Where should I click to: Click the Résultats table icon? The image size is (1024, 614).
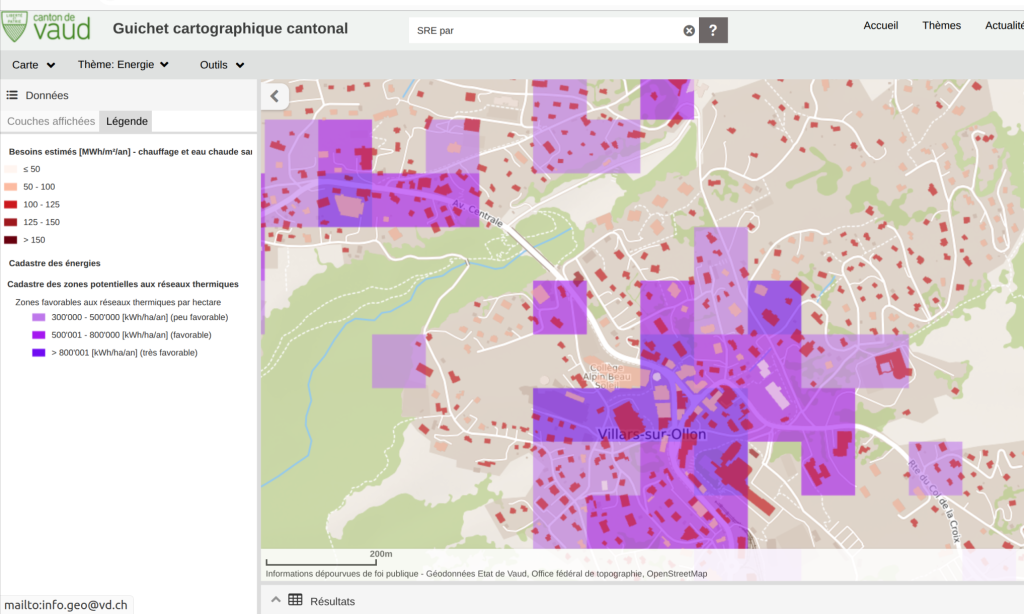(295, 600)
